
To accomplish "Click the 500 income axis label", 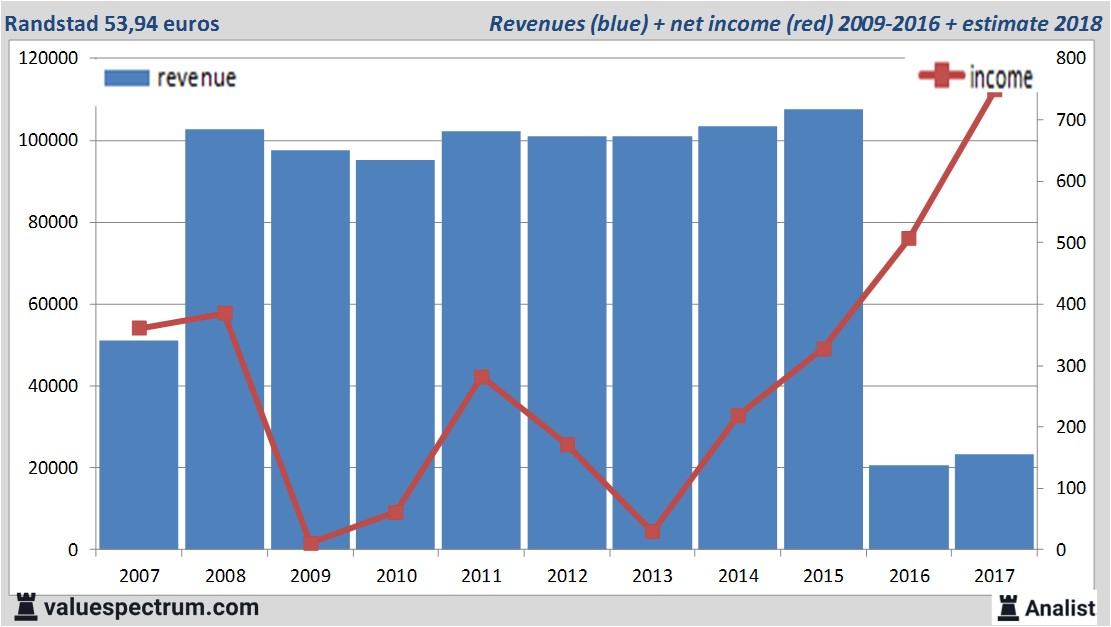I will [1071, 242].
